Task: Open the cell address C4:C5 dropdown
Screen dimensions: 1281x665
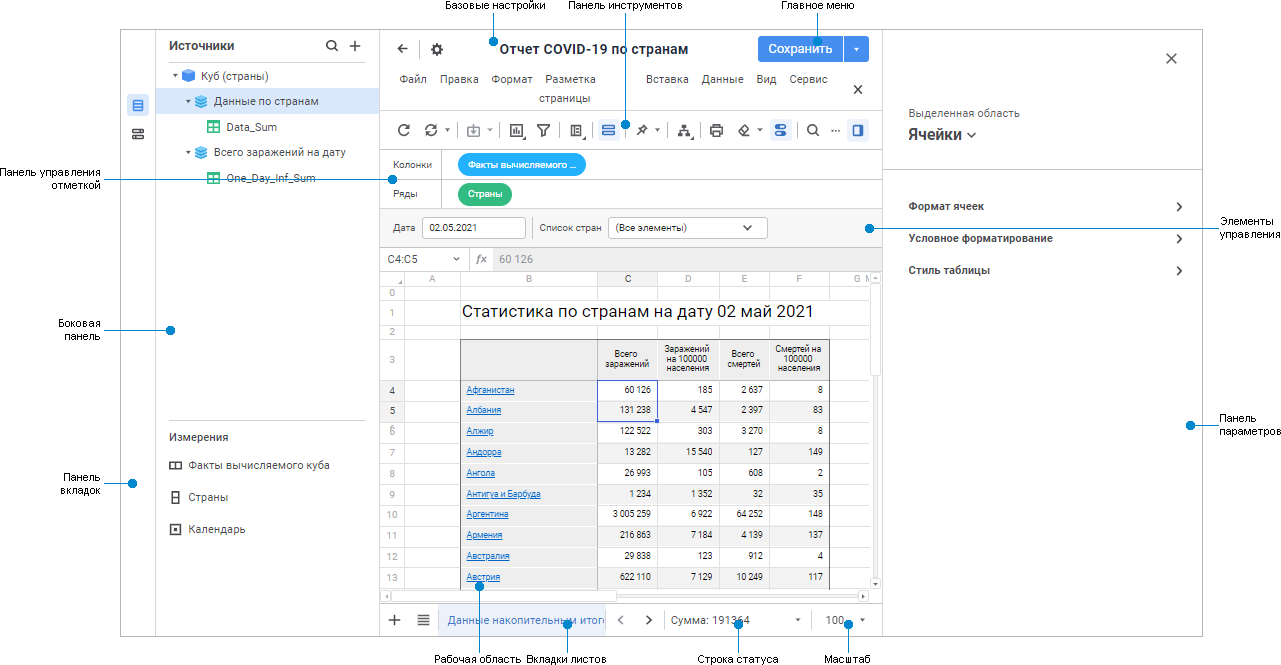Action: tap(457, 259)
